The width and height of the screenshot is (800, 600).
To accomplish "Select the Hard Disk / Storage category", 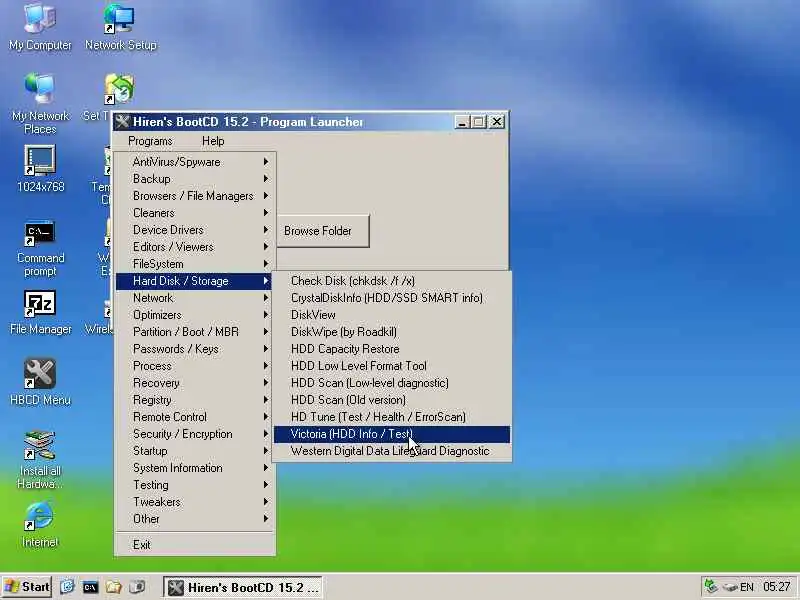I will [196, 281].
